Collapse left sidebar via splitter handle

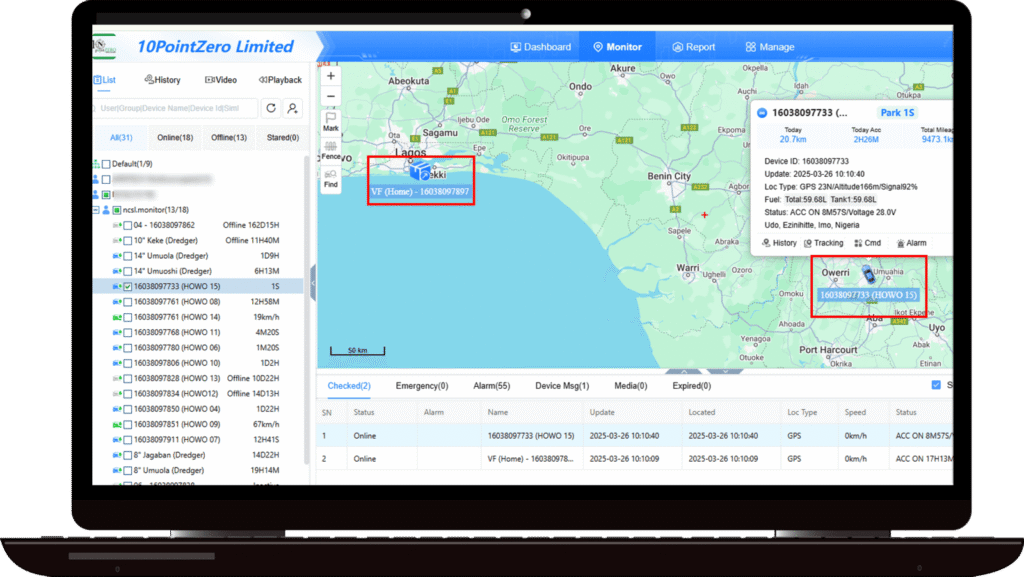pos(313,283)
